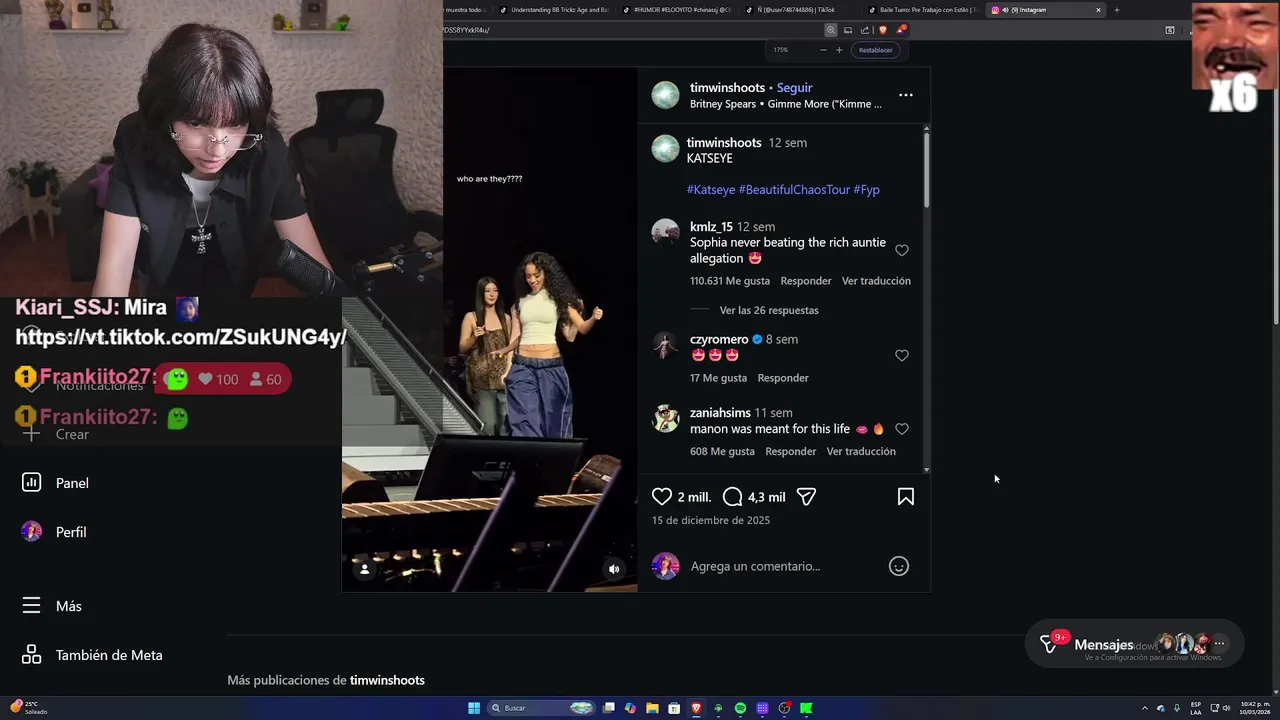Viewport: 1280px width, 720px height.
Task: Open the emoji picker in the comment box
Action: [899, 566]
